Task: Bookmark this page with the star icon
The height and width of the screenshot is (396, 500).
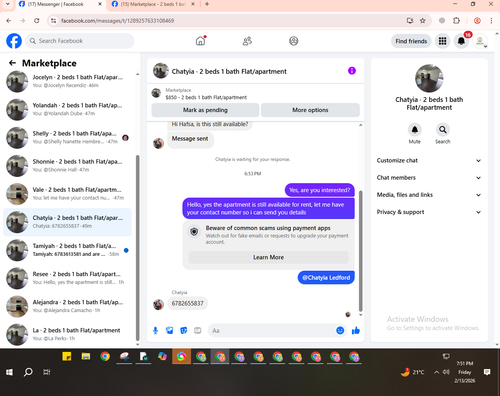Action: point(423,21)
